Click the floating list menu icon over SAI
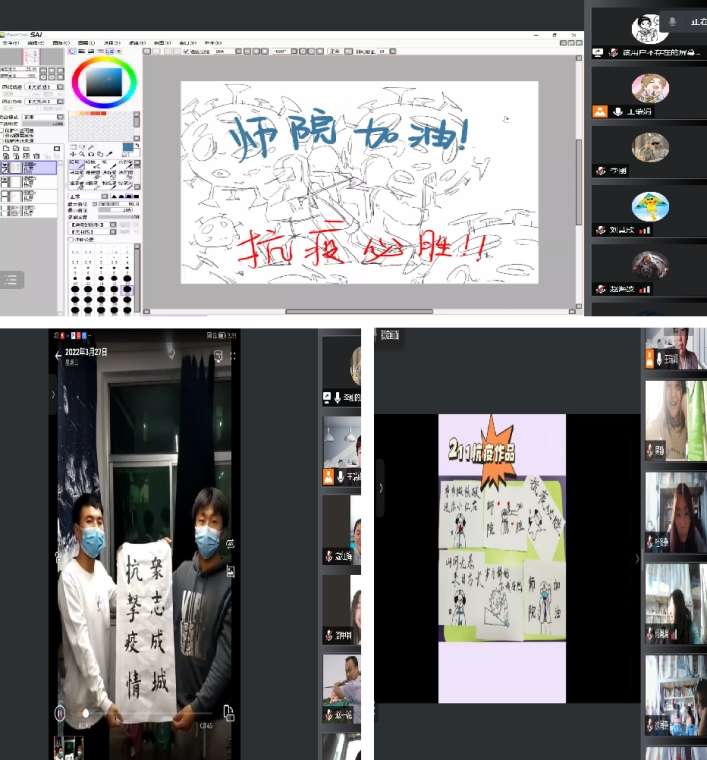The image size is (707, 760). point(12,280)
